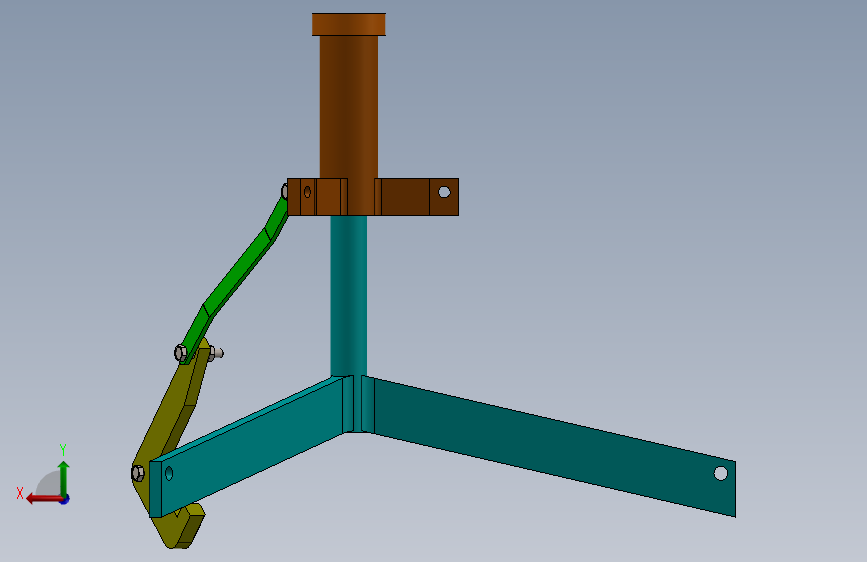Select the hex bolt head at green-yellow joint
This screenshot has width=867, height=562.
click(x=181, y=353)
